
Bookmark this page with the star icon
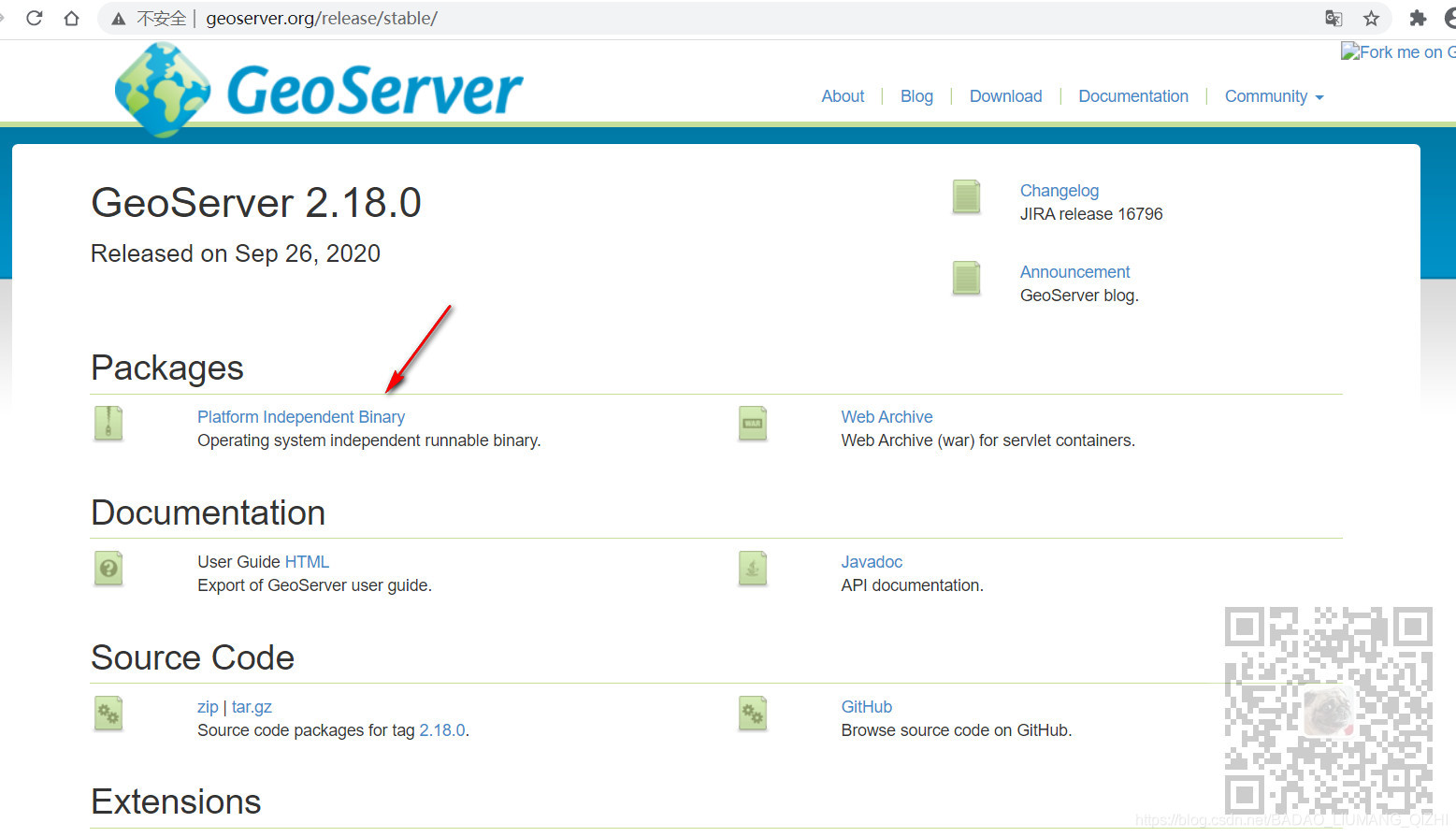click(x=1371, y=18)
